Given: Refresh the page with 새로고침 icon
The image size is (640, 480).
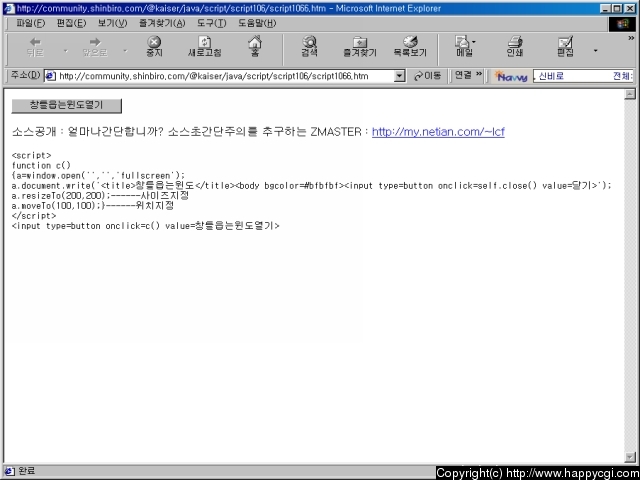Looking at the screenshot, I should point(204,47).
